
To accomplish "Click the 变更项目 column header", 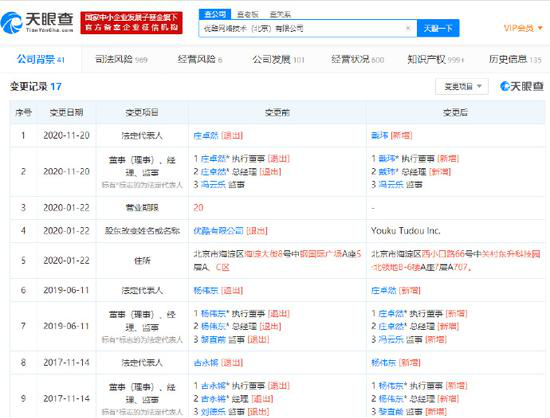I will tap(142, 112).
